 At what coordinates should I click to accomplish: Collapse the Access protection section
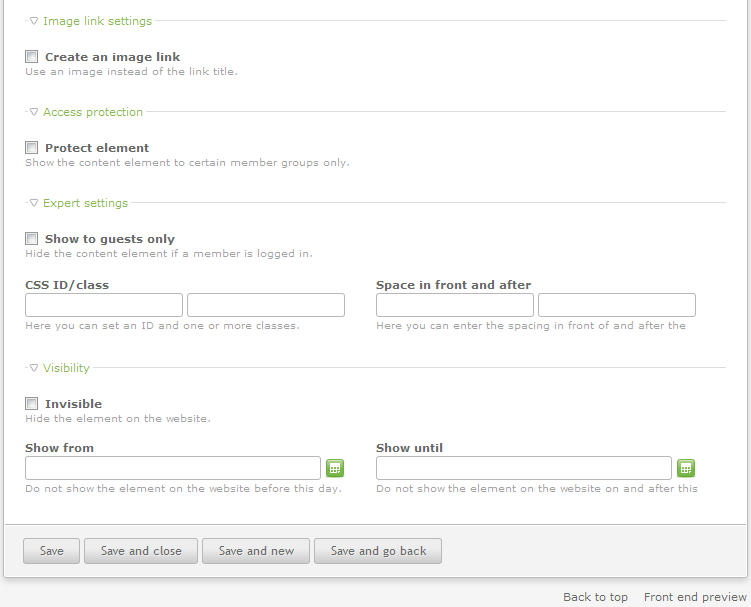[87, 112]
